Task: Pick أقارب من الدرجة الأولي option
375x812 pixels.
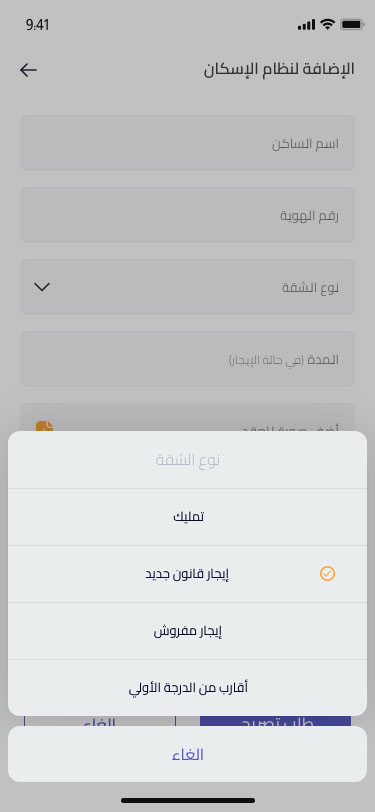Action: [188, 688]
